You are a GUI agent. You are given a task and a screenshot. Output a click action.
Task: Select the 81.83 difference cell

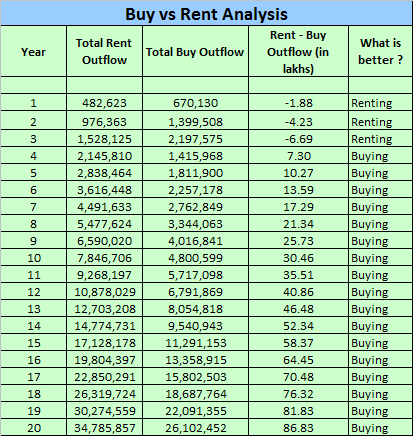(298, 411)
